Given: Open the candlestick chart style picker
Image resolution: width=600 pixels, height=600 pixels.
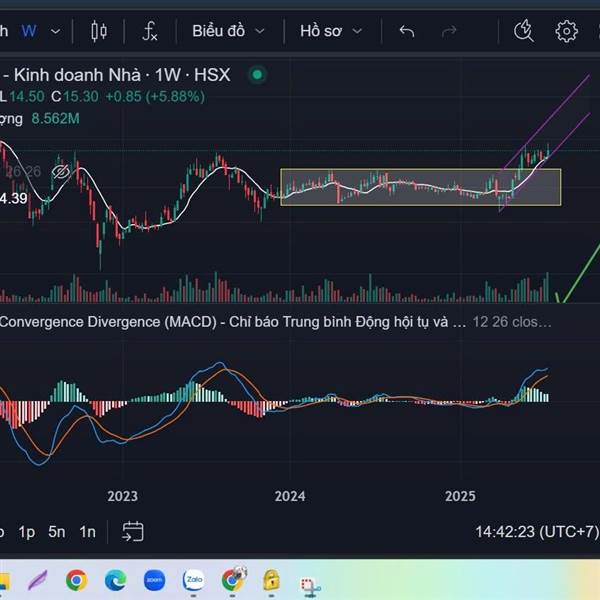Looking at the screenshot, I should [x=99, y=31].
